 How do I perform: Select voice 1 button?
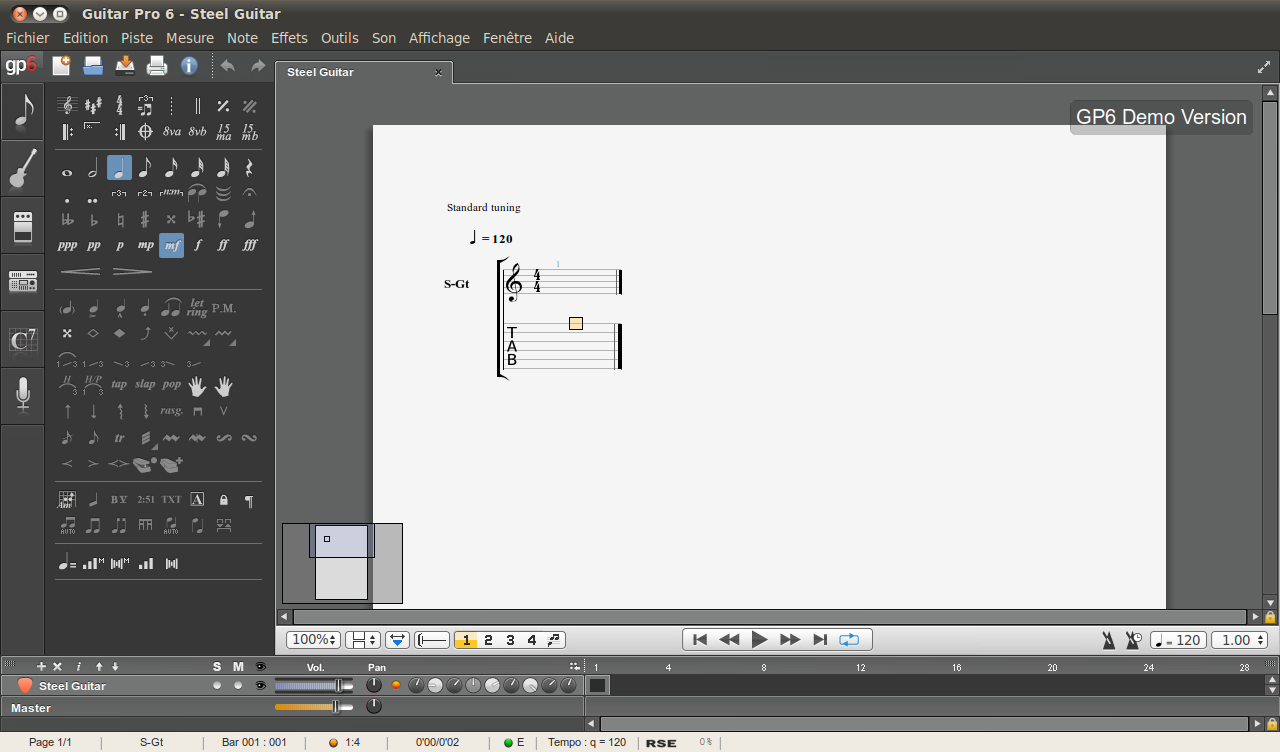point(465,640)
